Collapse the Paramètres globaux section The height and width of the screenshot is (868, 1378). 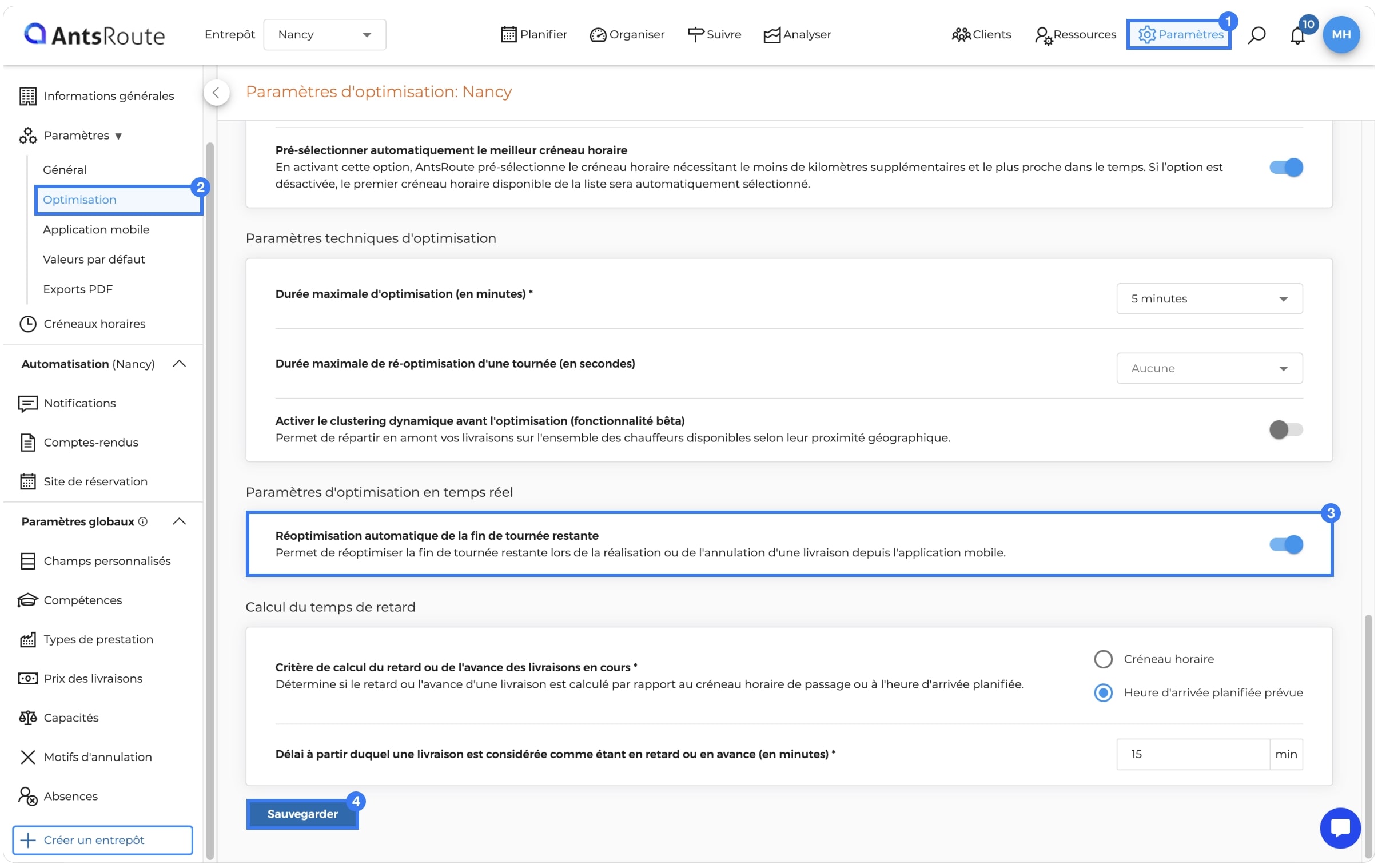[179, 521]
